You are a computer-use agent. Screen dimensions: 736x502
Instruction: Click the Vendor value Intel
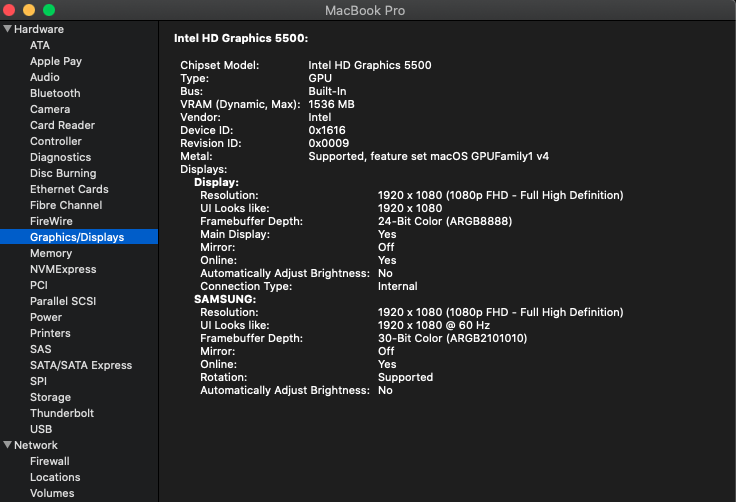point(320,117)
